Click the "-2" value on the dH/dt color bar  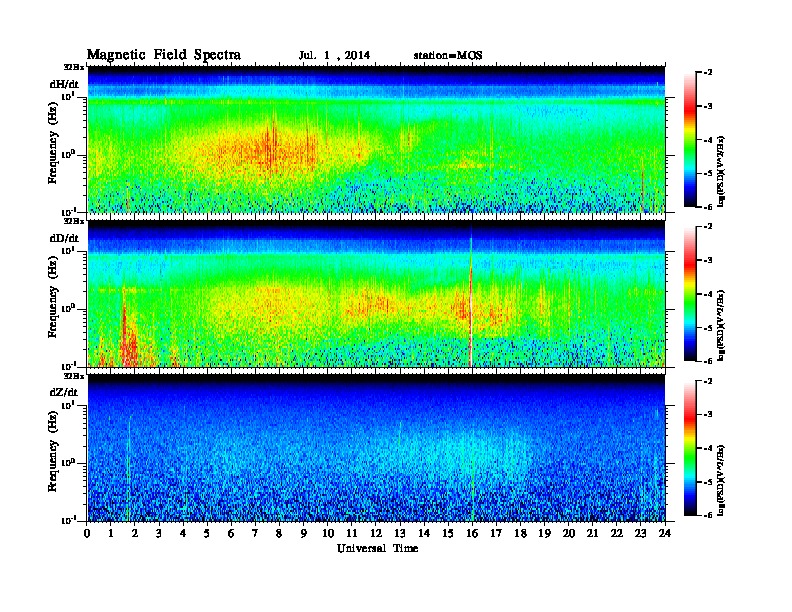click(x=708, y=73)
